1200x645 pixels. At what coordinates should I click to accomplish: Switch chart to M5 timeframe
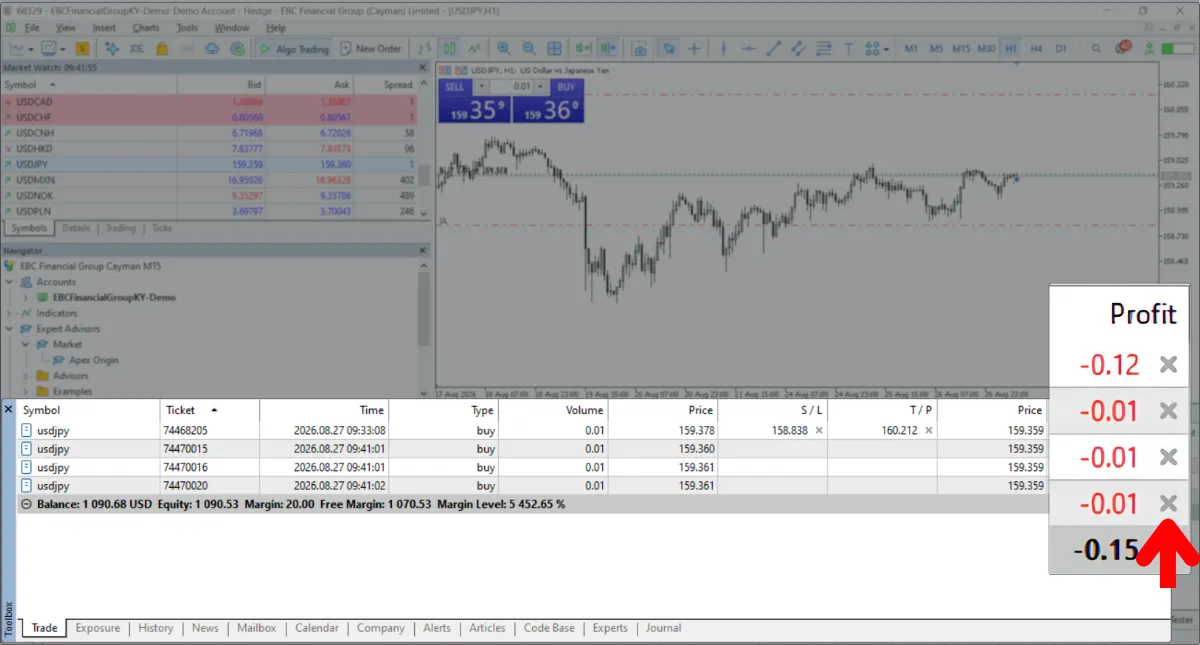(936, 48)
